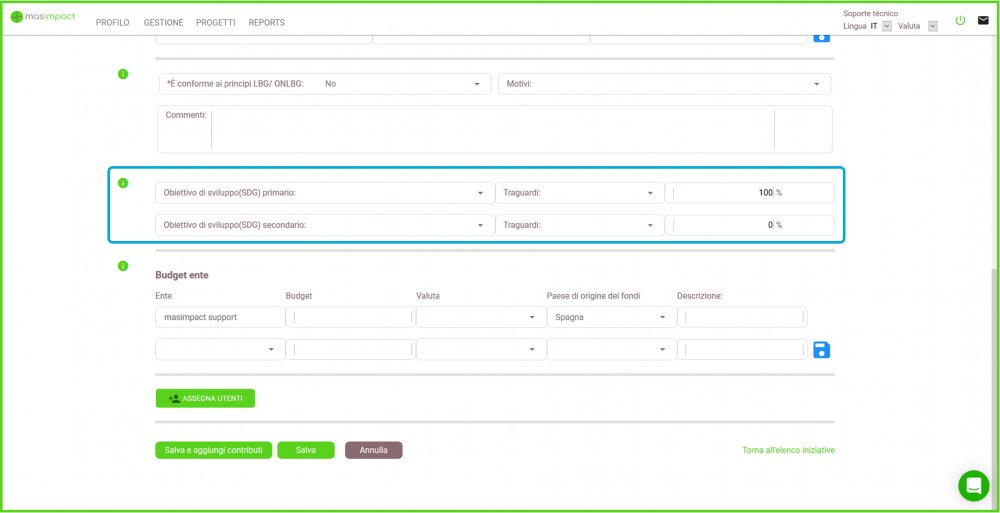Click info icon beside Budget ente section

(123, 266)
